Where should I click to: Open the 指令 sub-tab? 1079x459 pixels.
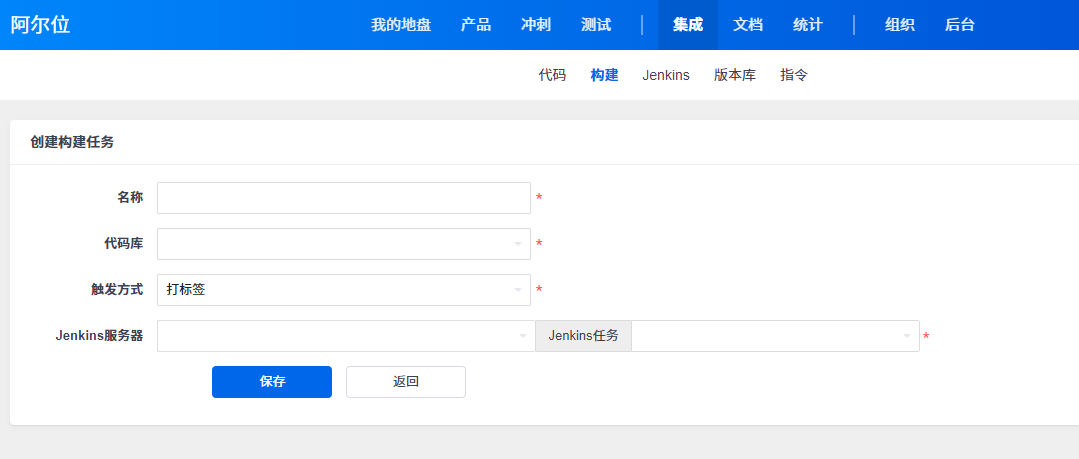[x=794, y=75]
